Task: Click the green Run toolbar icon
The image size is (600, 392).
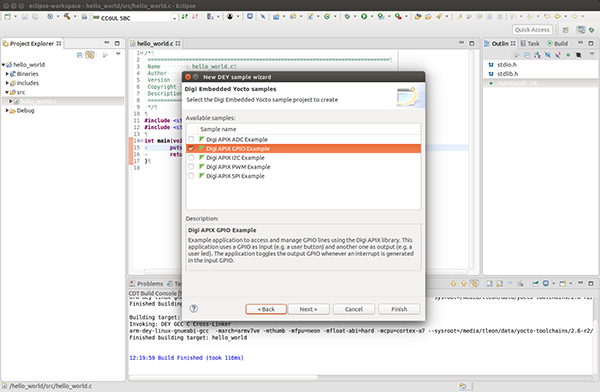Action: [x=364, y=16]
